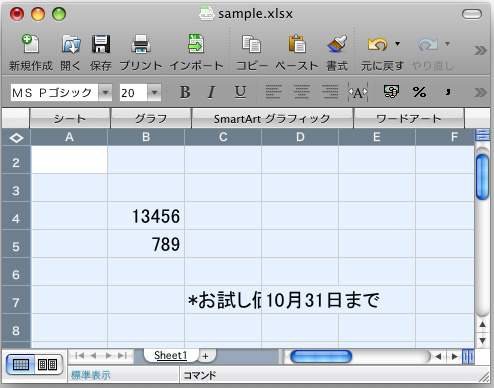Image resolution: width=494 pixels, height=388 pixels.
Task: Open the undo history dropdown arrow
Action: 397,44
